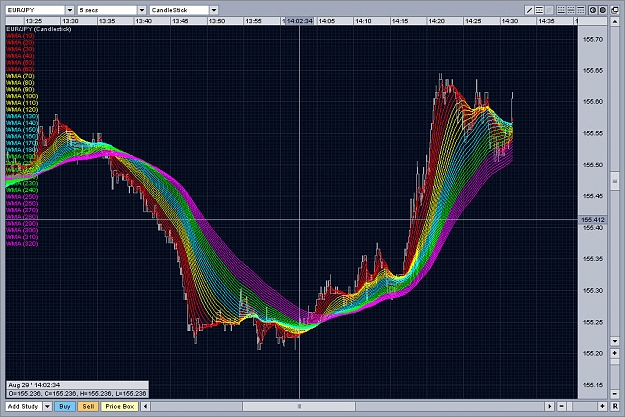Toggle the solid dark circle button in the top toolbar
The height and width of the screenshot is (417, 625).
[x=603, y=10]
